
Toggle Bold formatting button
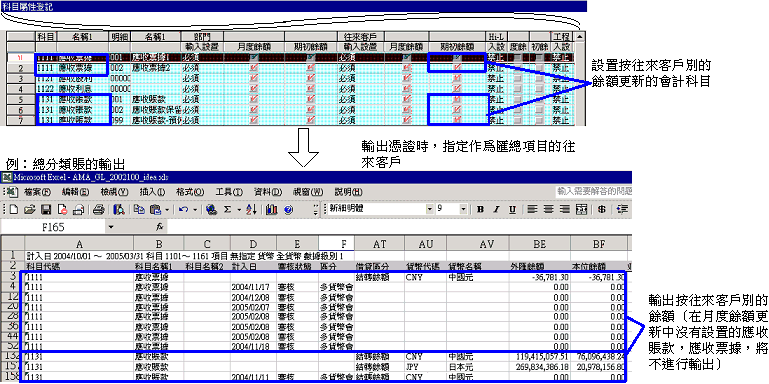tap(481, 209)
